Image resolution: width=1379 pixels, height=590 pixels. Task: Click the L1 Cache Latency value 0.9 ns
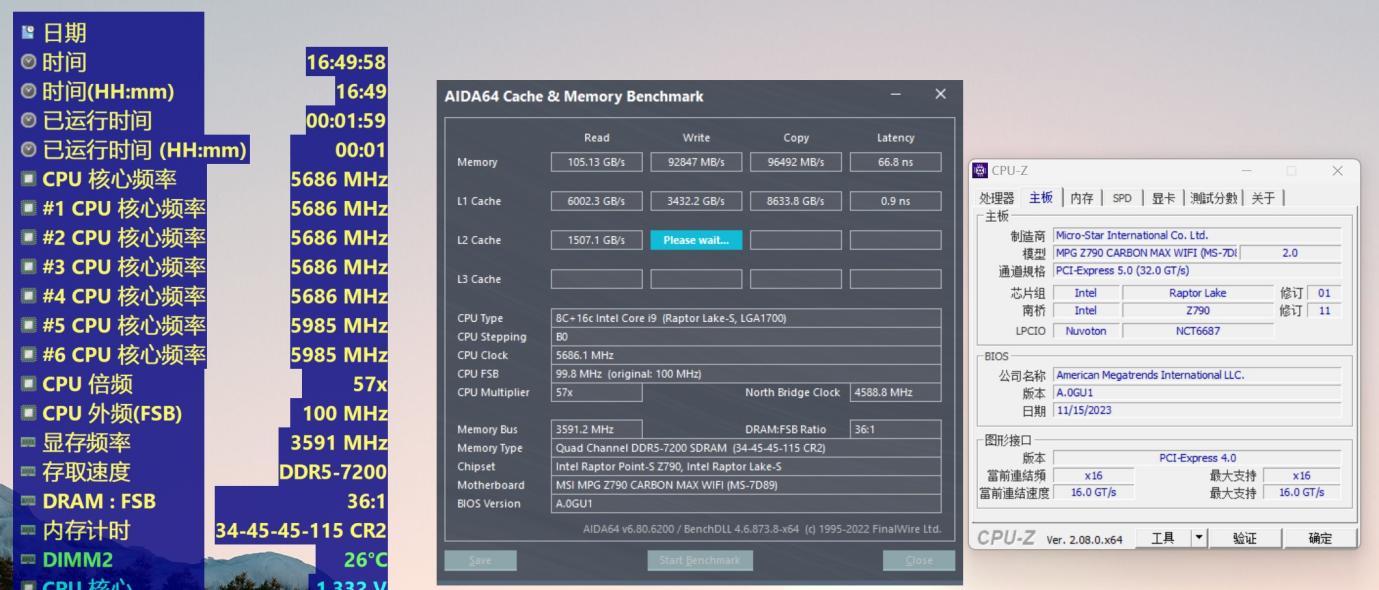coord(895,201)
